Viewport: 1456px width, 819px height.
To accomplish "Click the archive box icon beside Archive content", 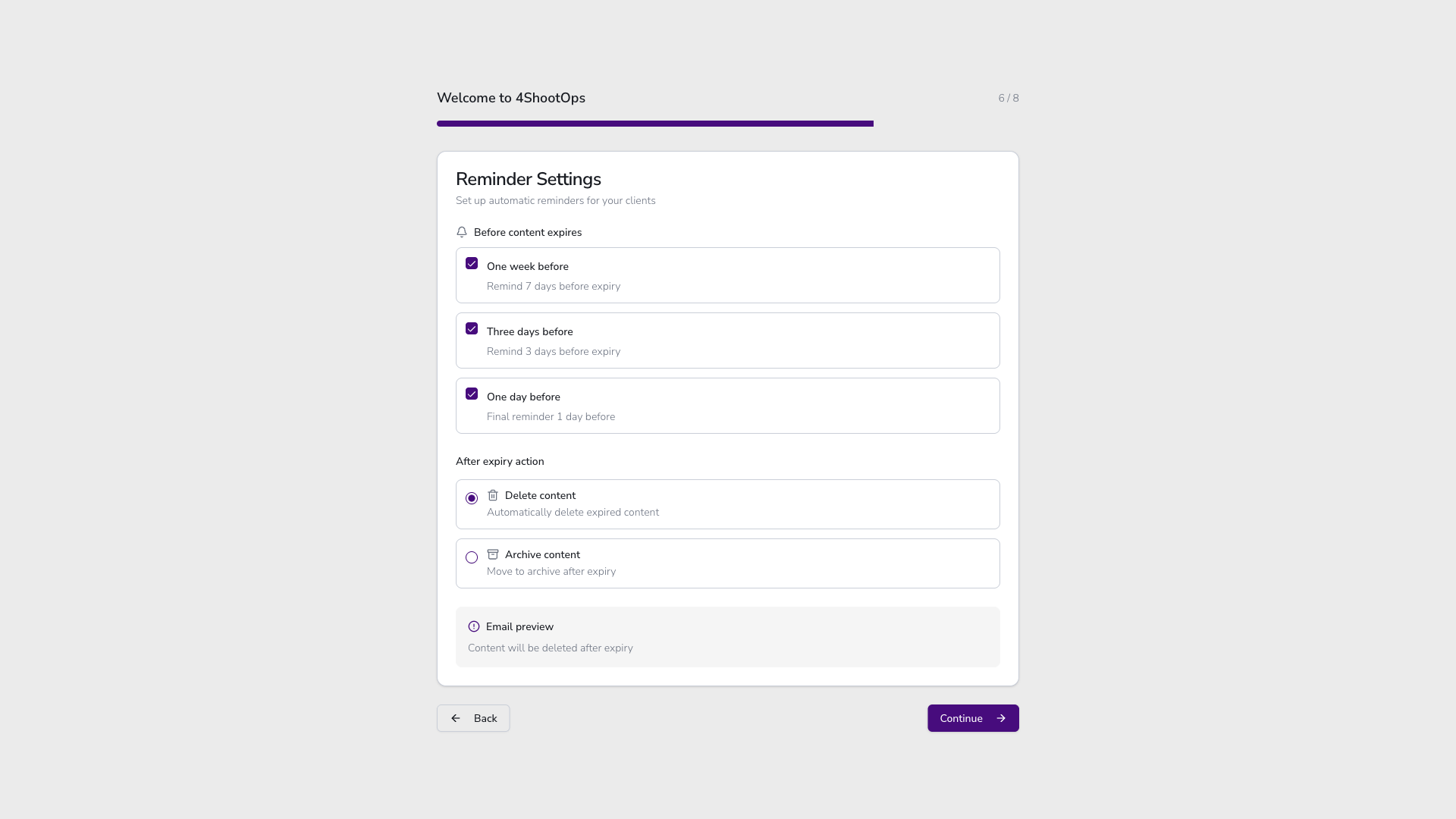I will (494, 554).
